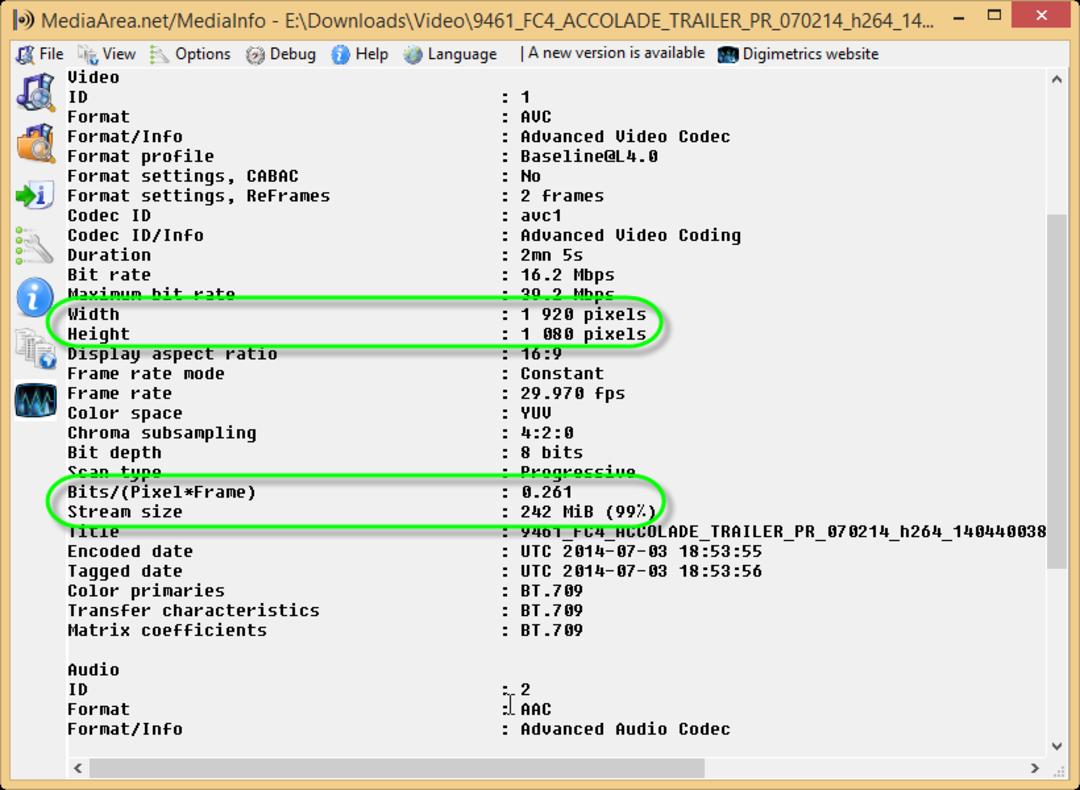Screen dimensions: 1080x790
Task: Click the 'avc1' codec ID value
Action: point(541,216)
